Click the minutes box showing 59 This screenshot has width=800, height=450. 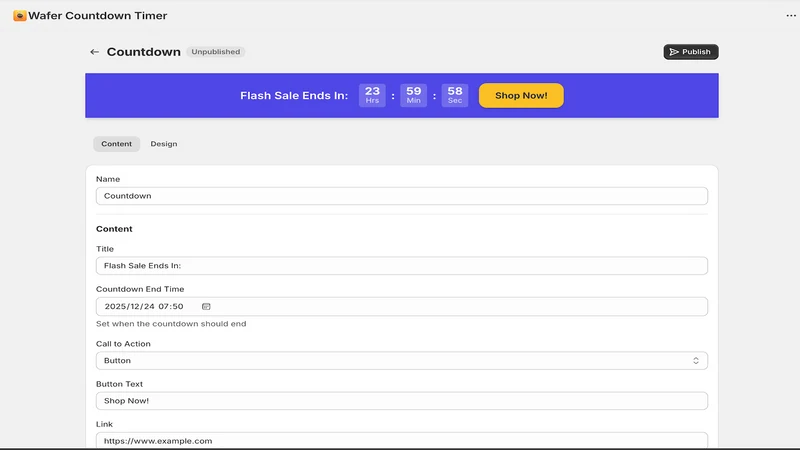click(x=413, y=95)
